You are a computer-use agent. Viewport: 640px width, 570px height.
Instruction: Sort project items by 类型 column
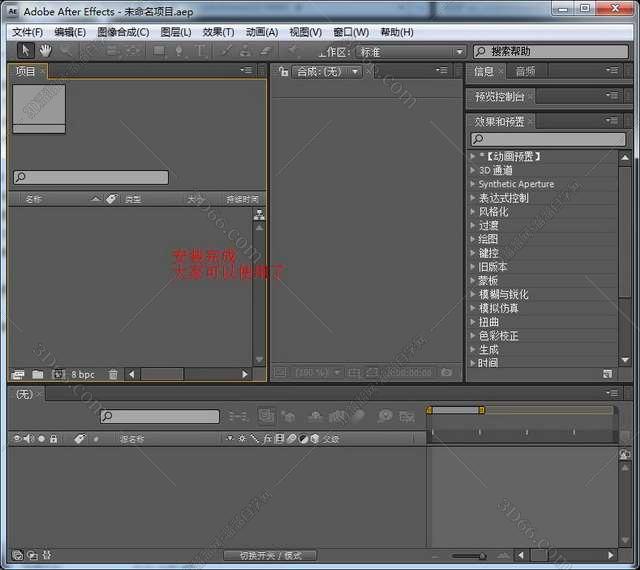click(133, 199)
